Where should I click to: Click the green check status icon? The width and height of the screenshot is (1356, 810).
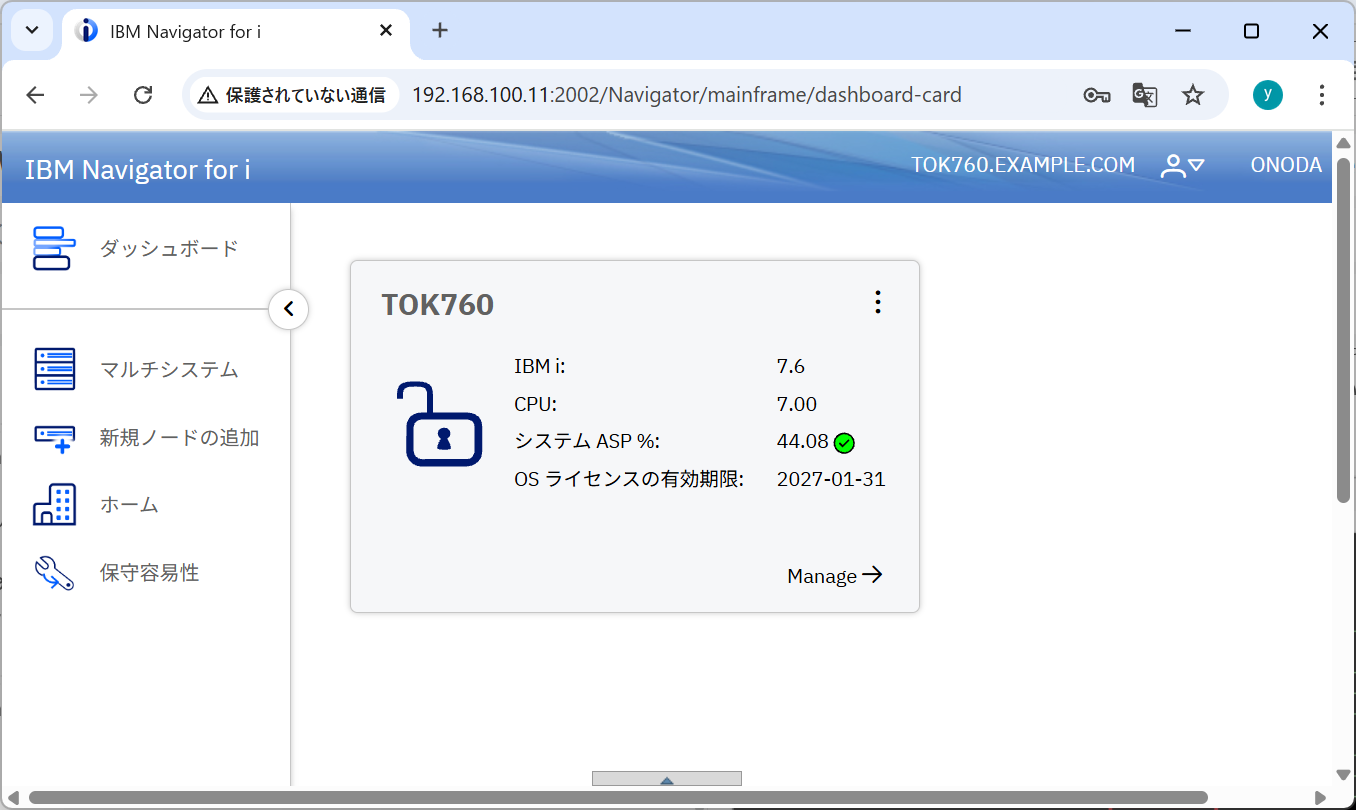pos(844,442)
